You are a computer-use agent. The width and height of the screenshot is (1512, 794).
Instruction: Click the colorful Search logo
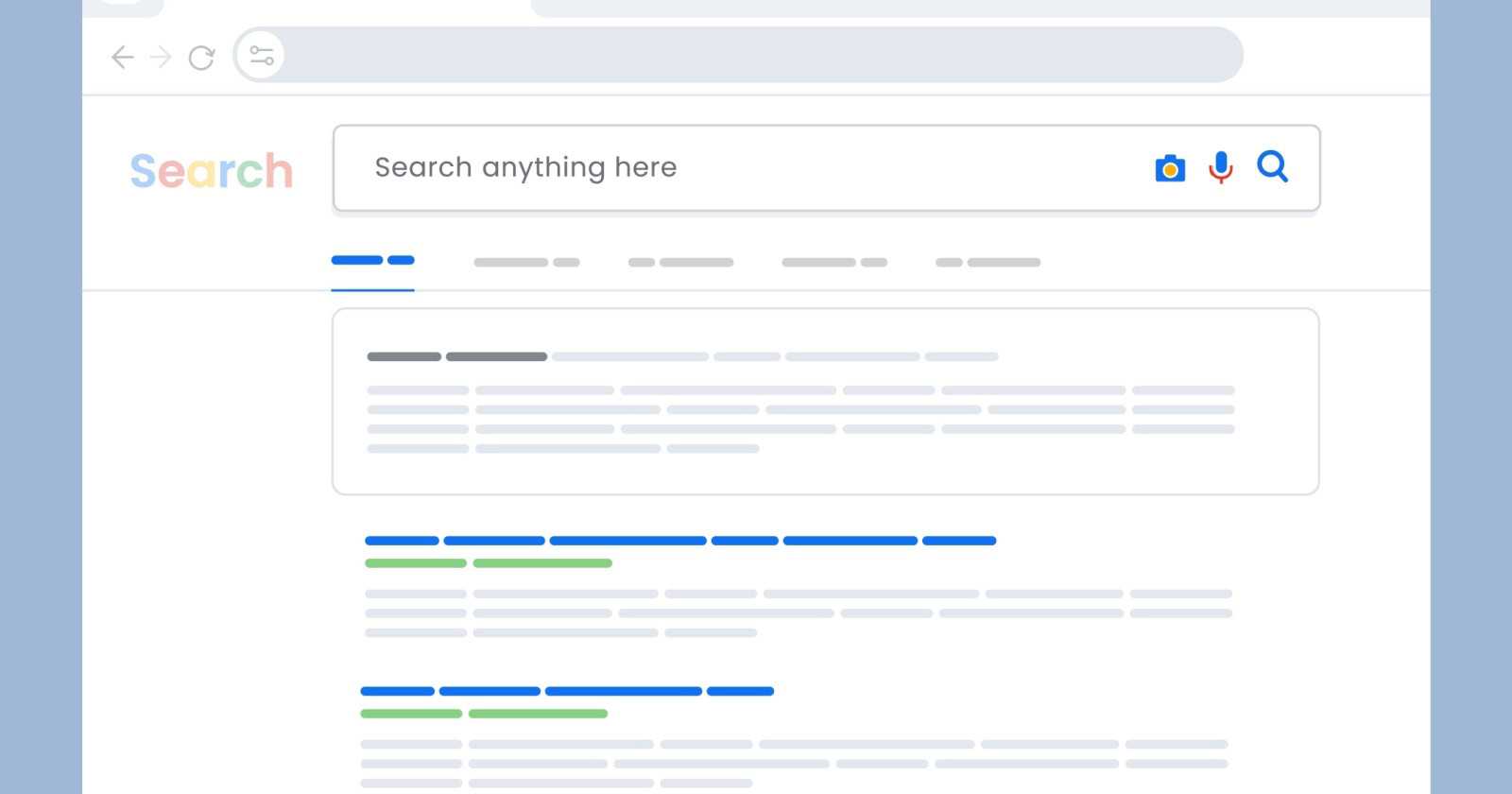tap(212, 171)
